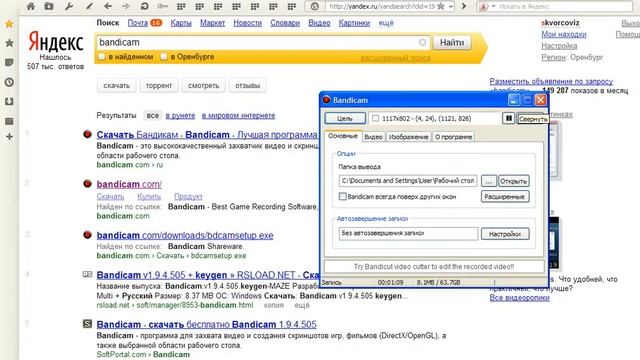Open 'Все видеоролики' link
The height and width of the screenshot is (360, 640).
coord(519,298)
